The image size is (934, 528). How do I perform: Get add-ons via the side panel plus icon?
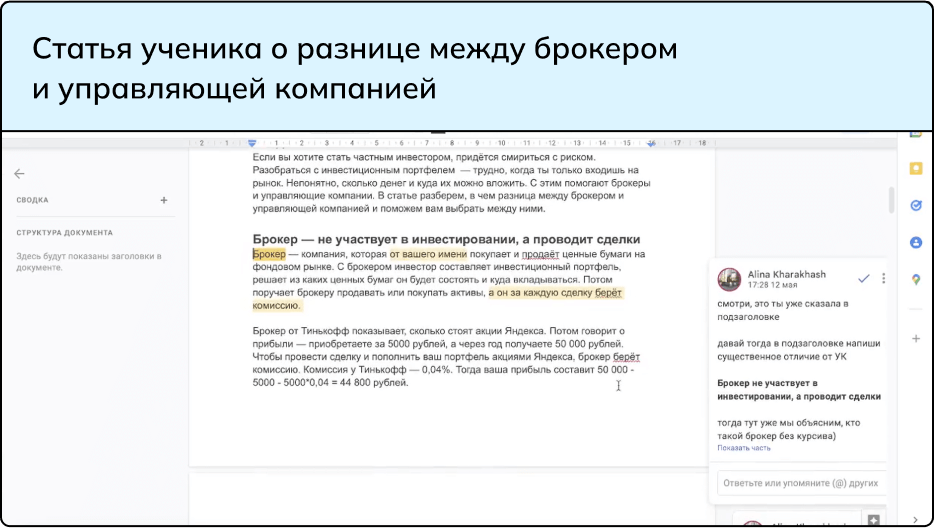pos(916,338)
